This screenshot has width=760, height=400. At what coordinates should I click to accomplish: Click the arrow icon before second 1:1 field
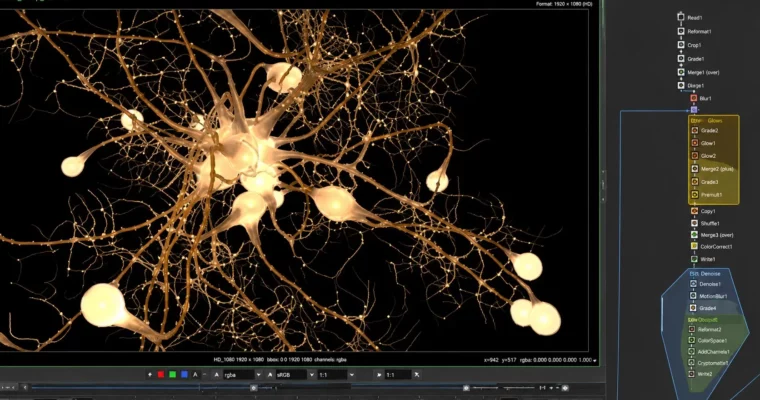379,375
